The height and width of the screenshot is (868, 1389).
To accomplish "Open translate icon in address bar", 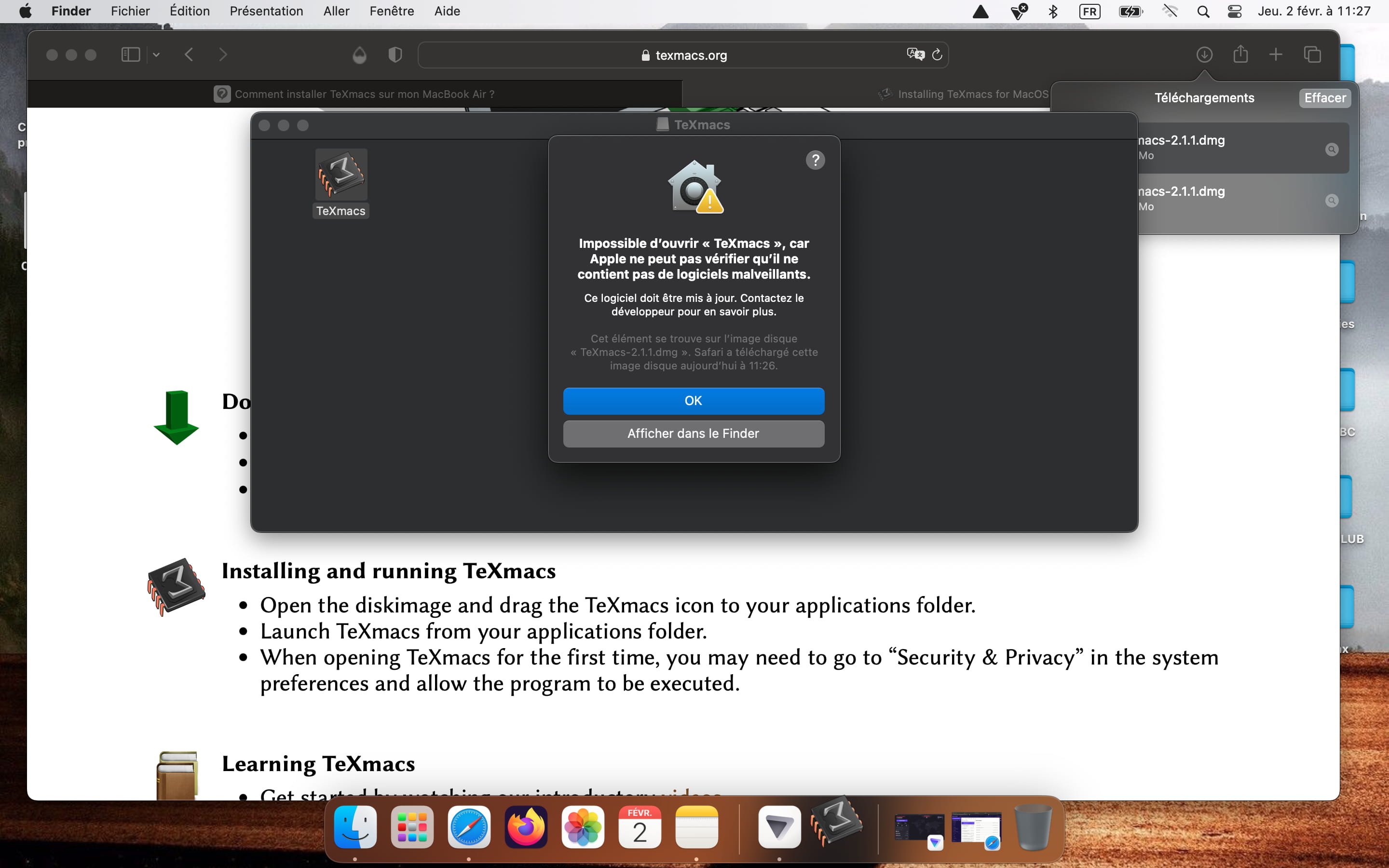I will pyautogui.click(x=915, y=54).
